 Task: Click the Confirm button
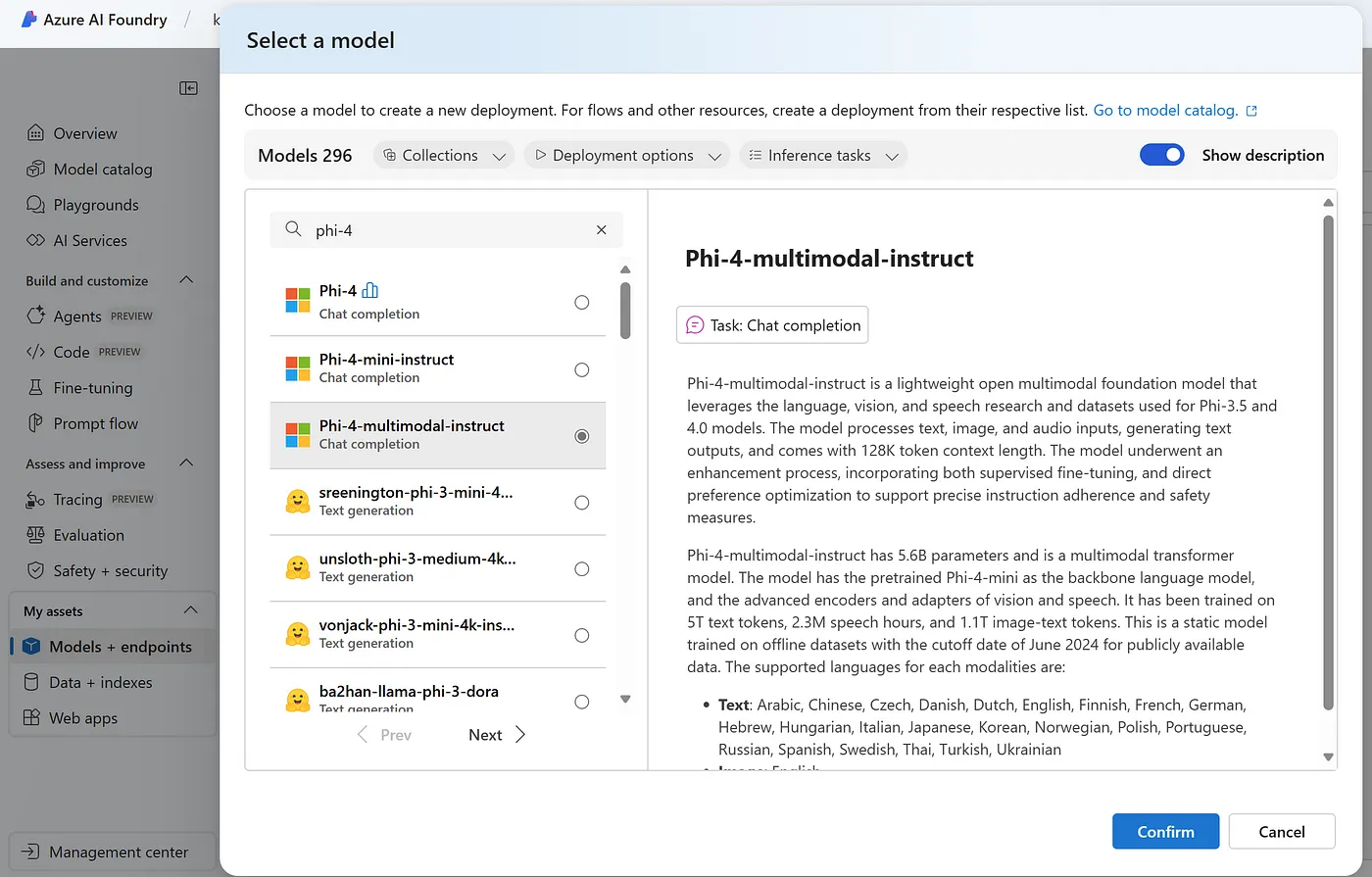point(1165,831)
